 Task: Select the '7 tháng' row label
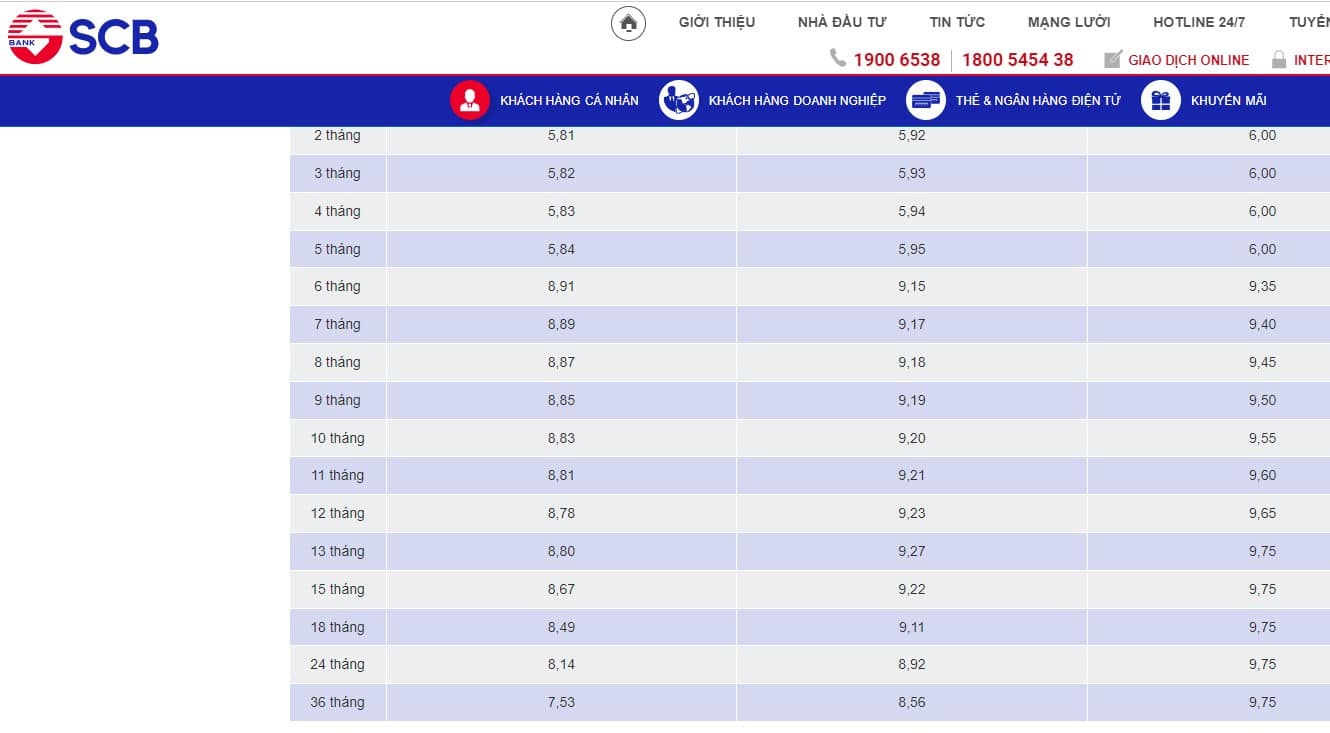pyautogui.click(x=337, y=324)
